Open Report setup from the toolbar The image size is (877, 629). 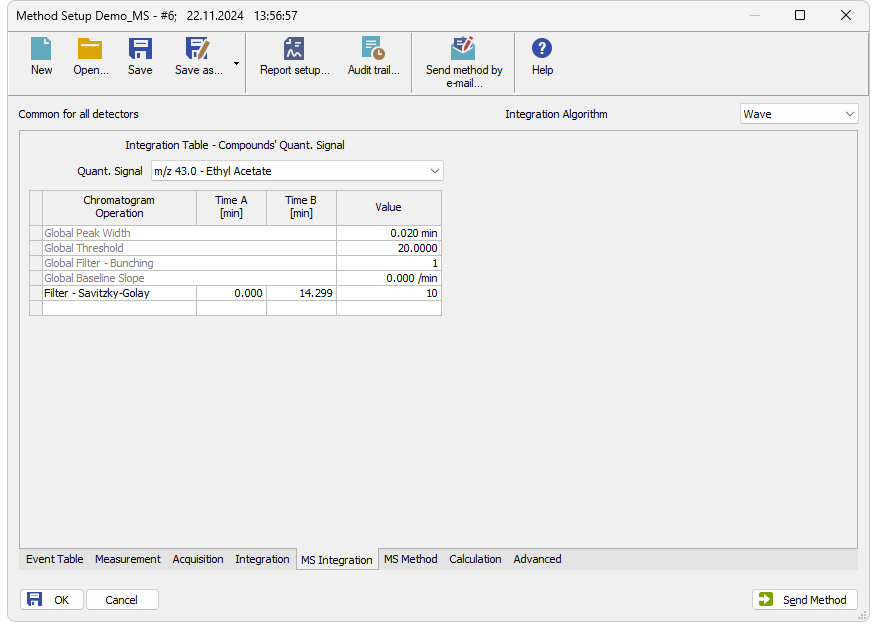[294, 57]
